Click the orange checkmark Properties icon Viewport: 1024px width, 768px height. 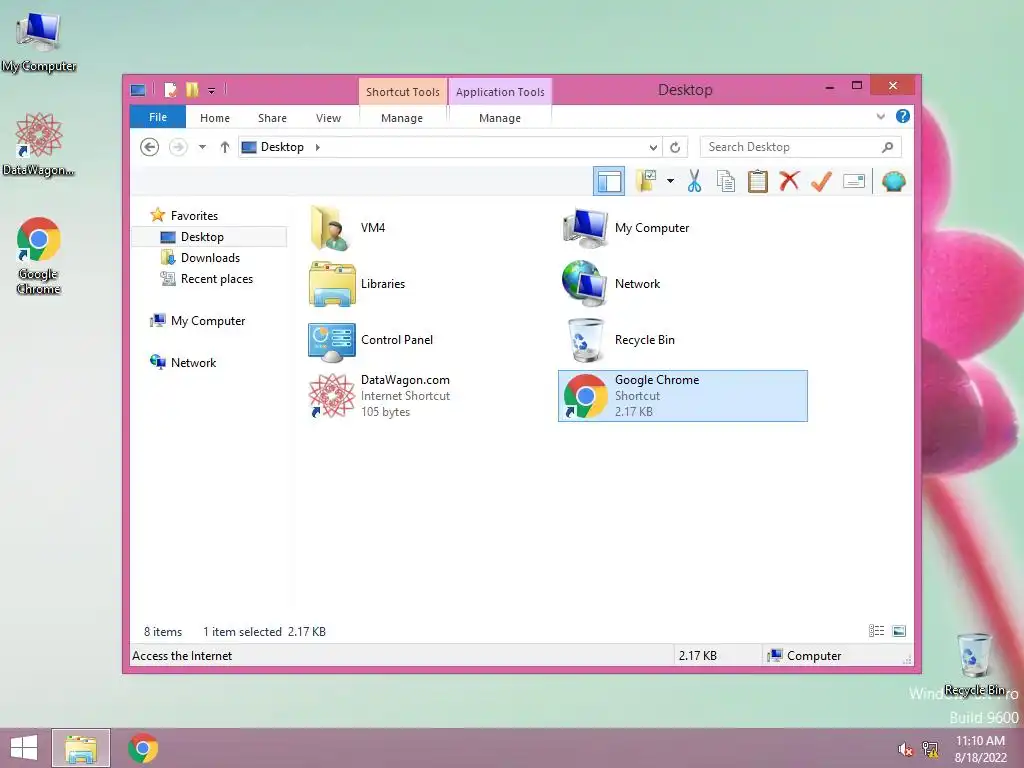click(x=822, y=181)
